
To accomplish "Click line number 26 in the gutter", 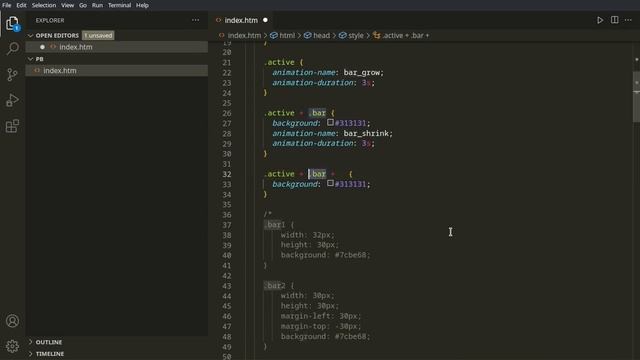I will pos(227,113).
